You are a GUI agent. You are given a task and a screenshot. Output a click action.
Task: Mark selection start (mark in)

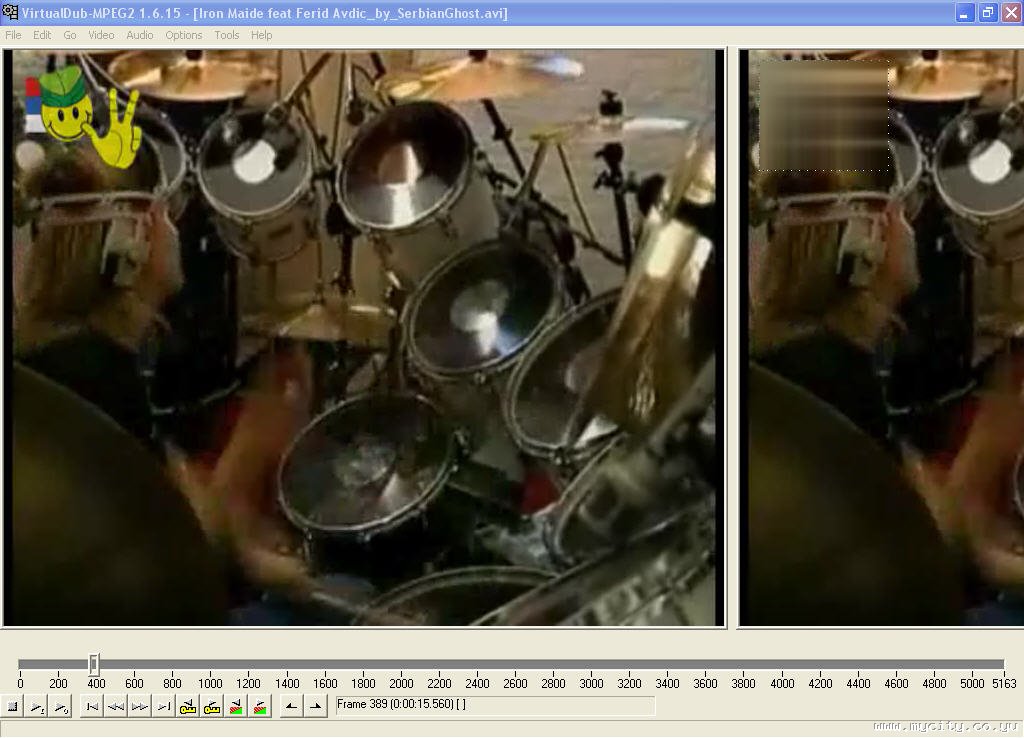click(x=291, y=707)
